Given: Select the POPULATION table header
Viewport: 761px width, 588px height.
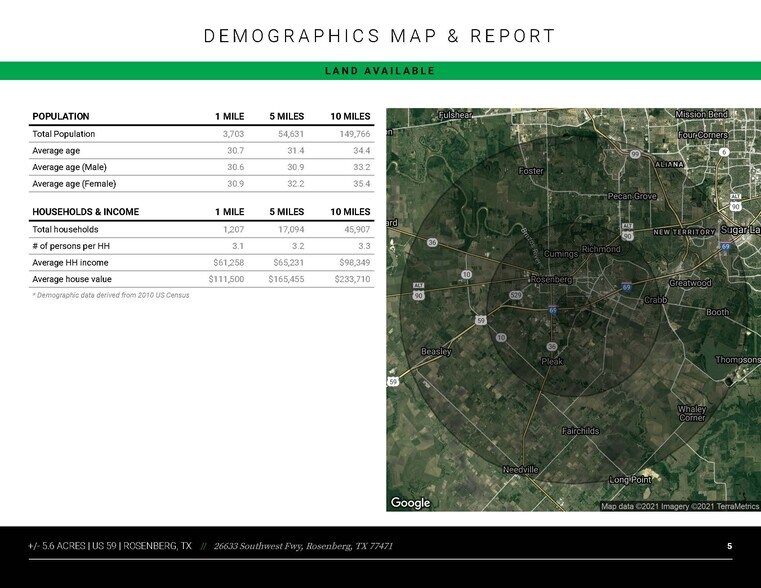Looking at the screenshot, I should point(61,116).
